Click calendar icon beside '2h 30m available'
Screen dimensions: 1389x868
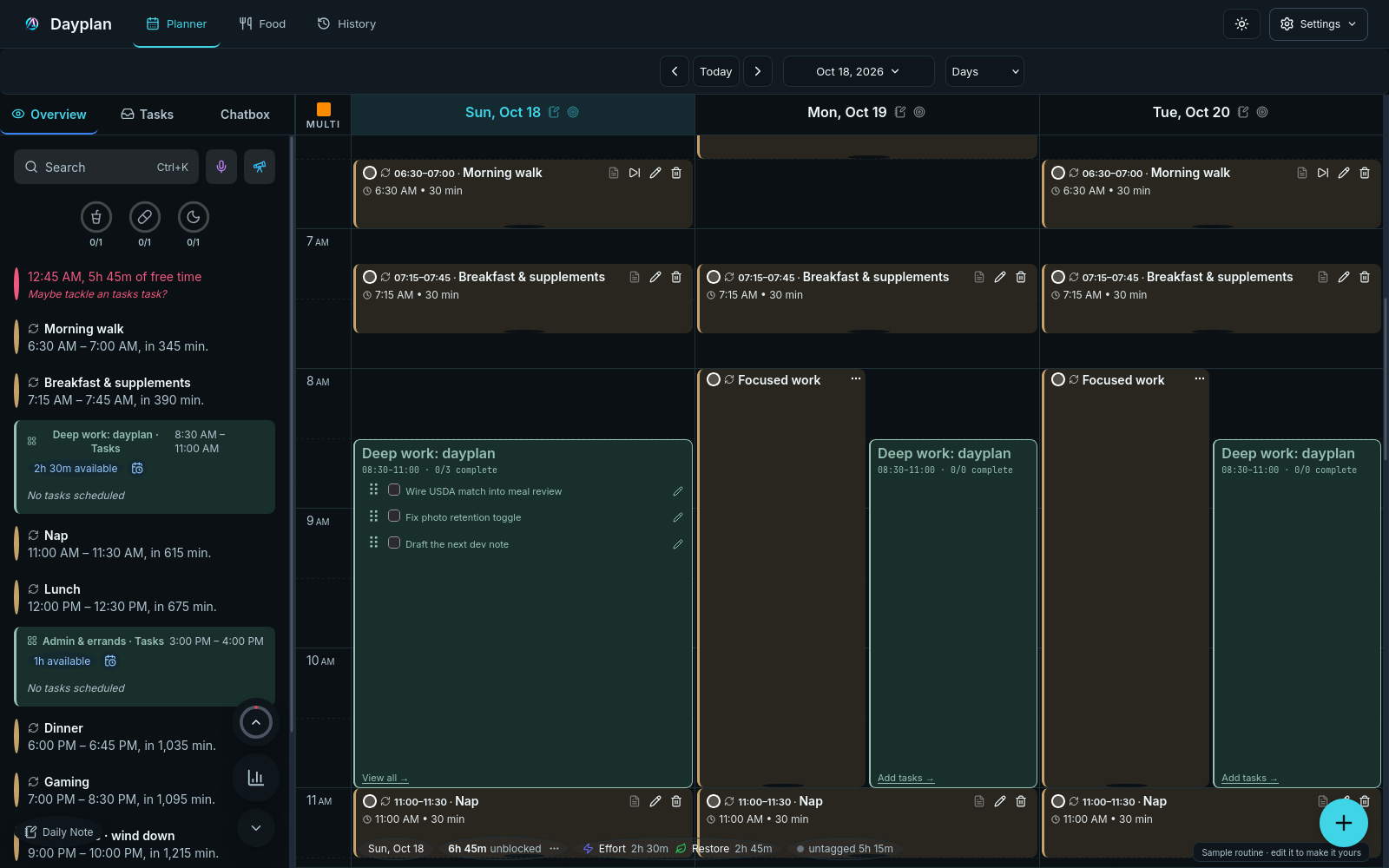pos(137,469)
